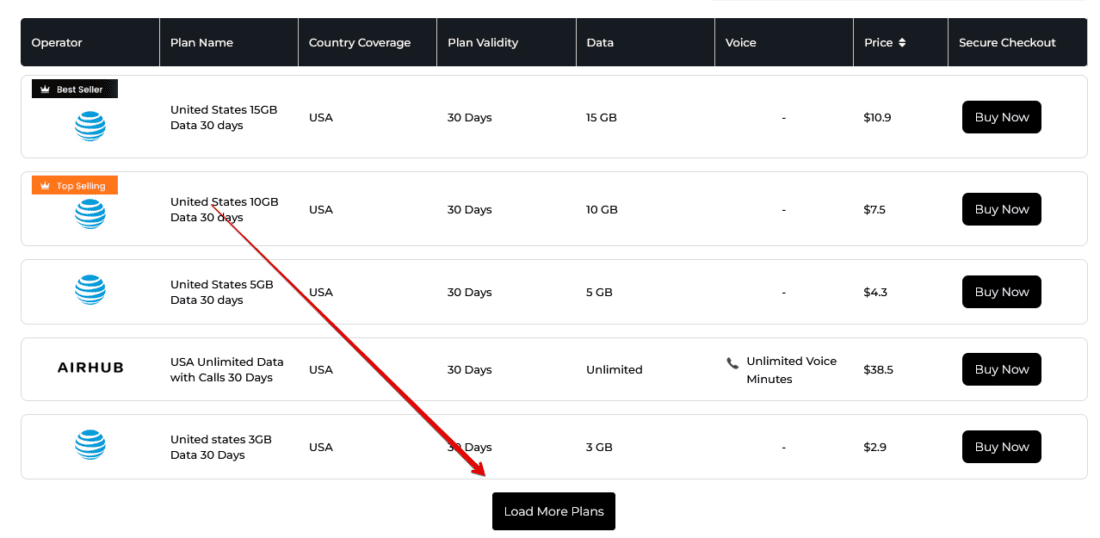
Task: Click the Best Seller crown badge
Action: [x=75, y=89]
